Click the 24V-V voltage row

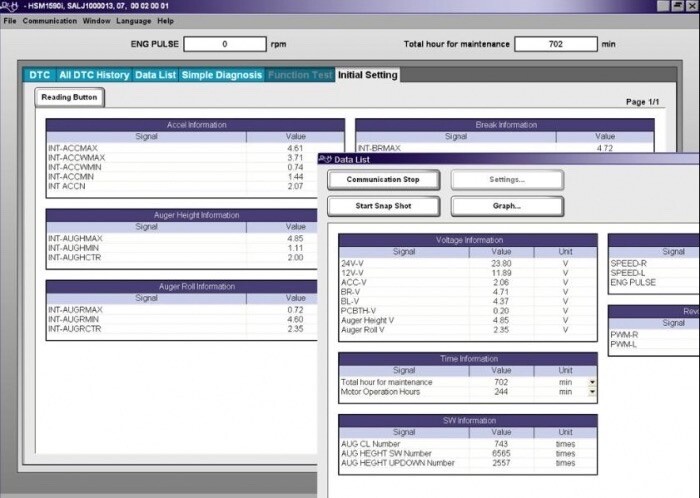click(x=468, y=263)
